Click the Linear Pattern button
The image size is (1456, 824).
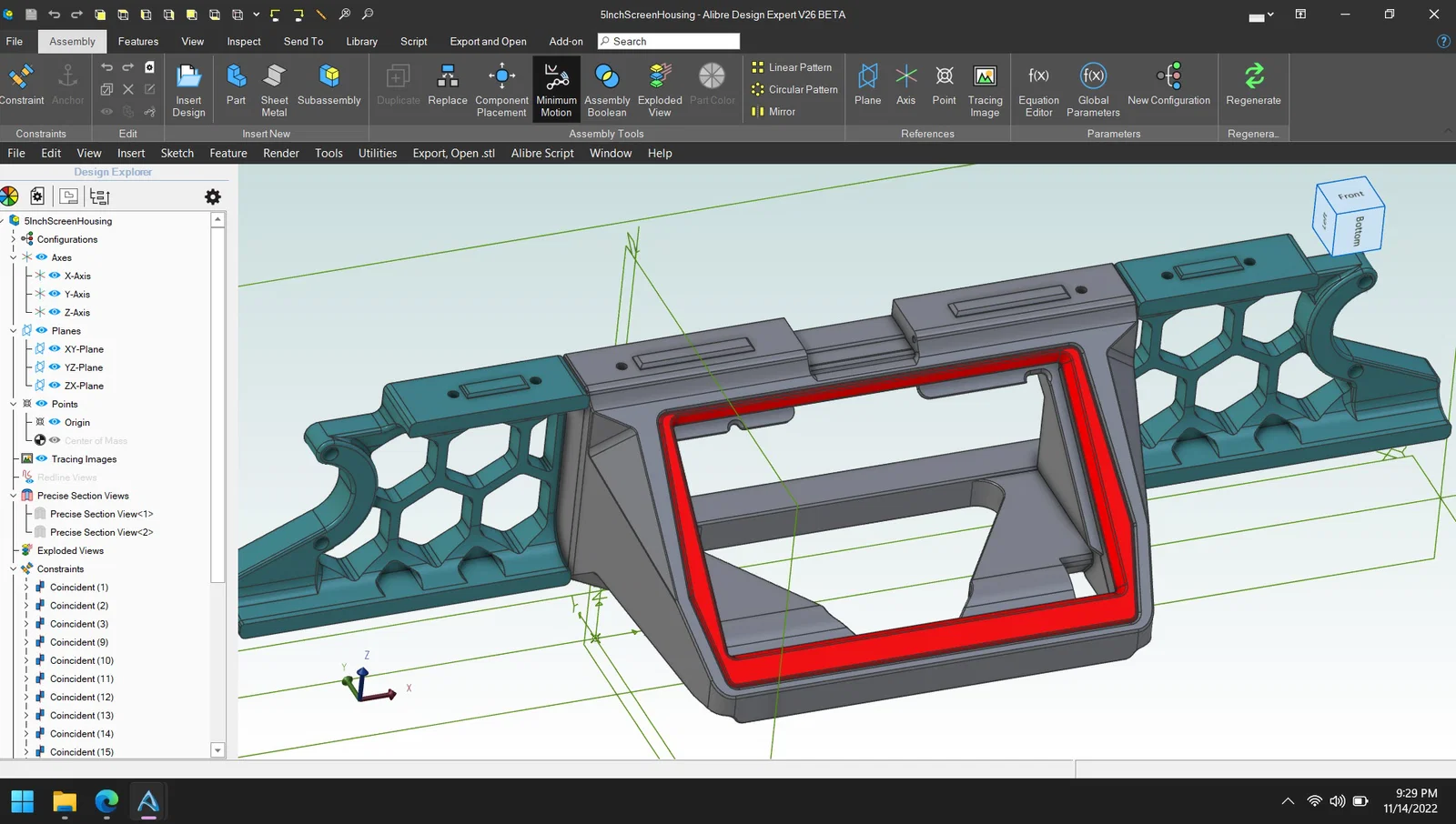tap(792, 67)
